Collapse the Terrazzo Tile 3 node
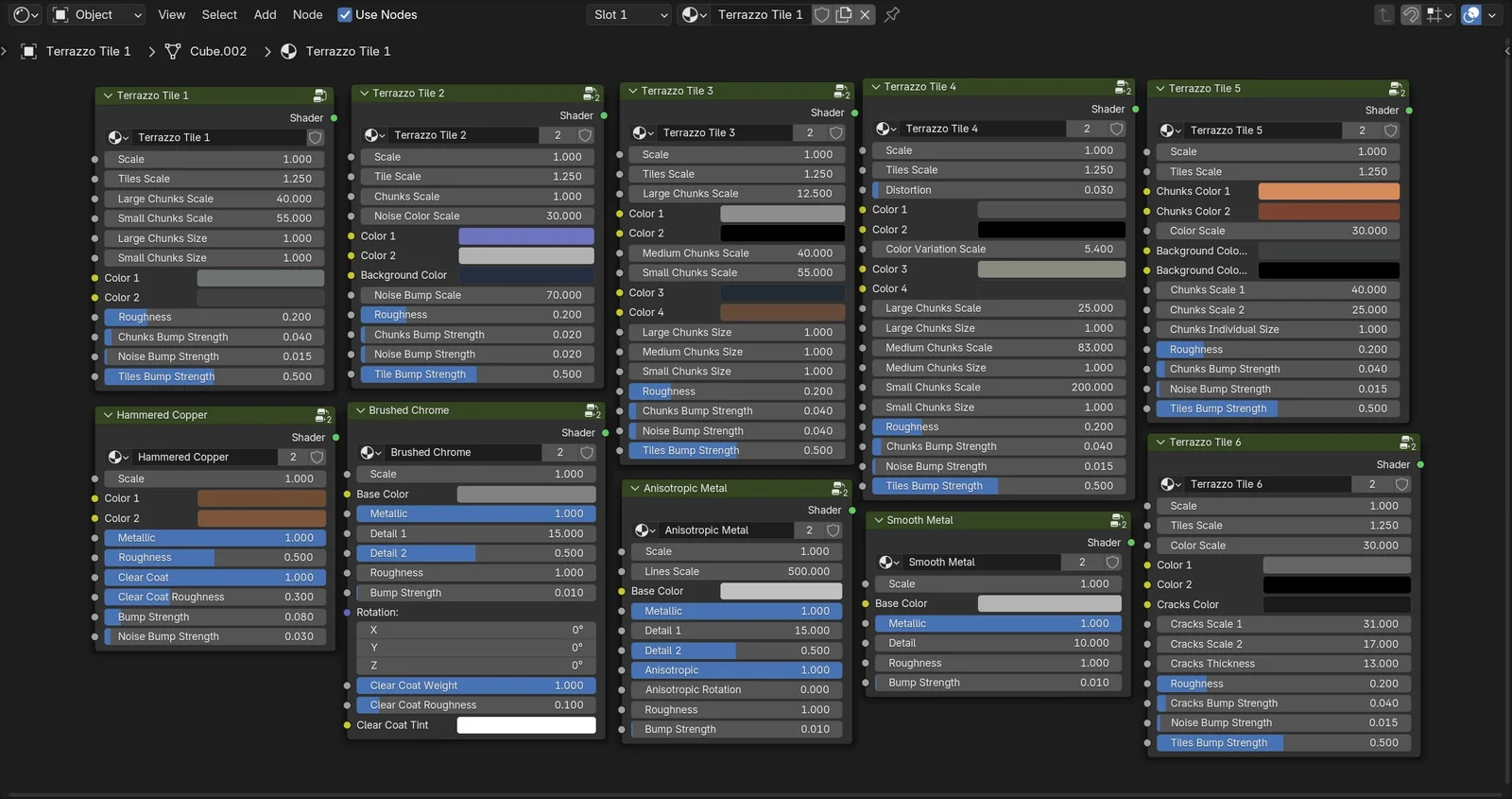Viewport: 1512px width, 799px height. [633, 91]
